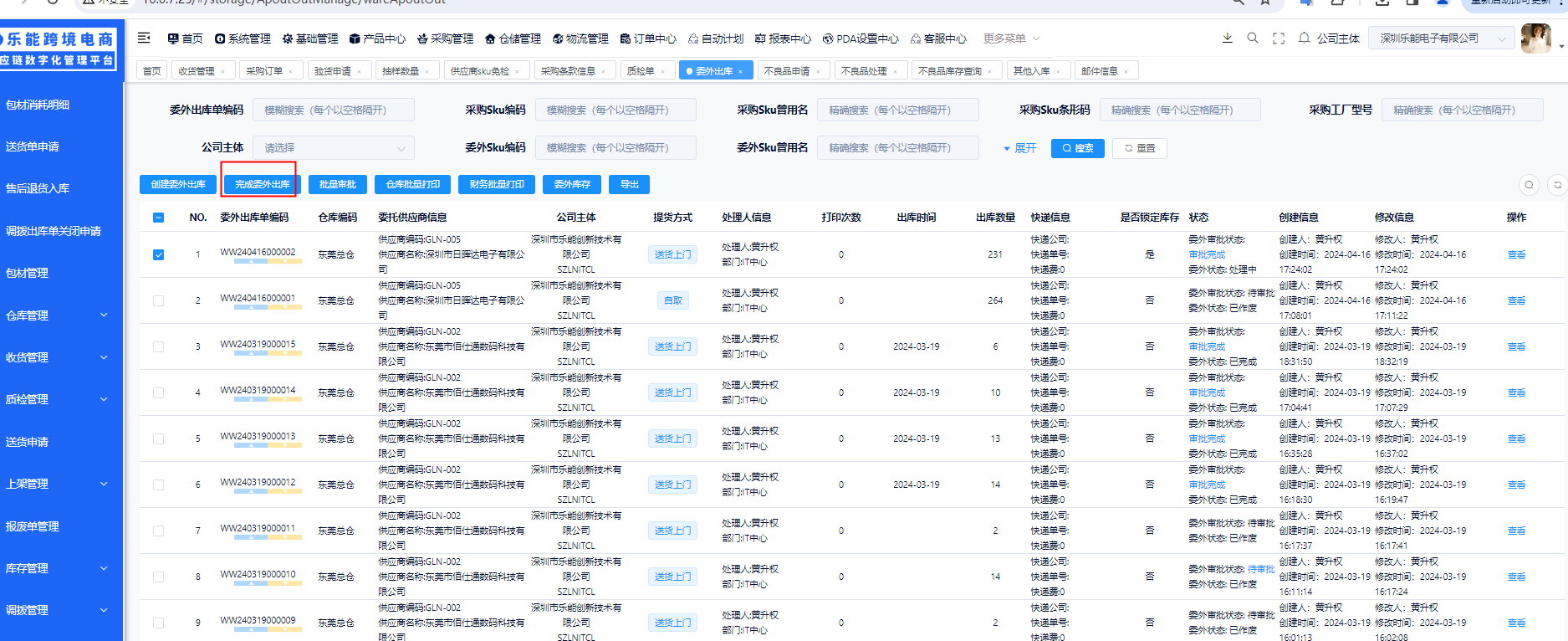Click the 委外库存 button
This screenshot has width=1568, height=641.
[572, 184]
